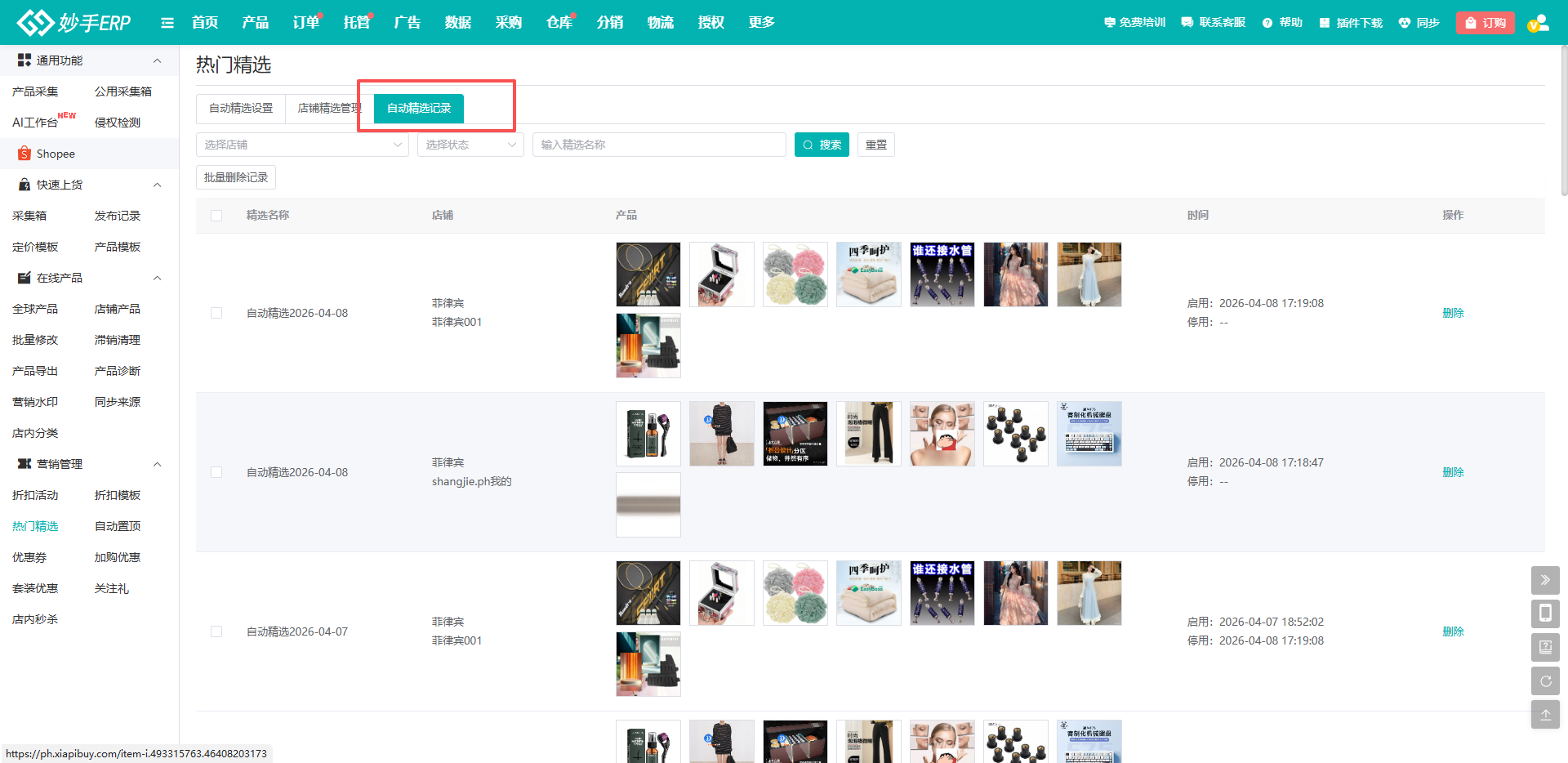Open 优惠券 in the sidebar
This screenshot has height=763, width=1568.
[x=29, y=557]
